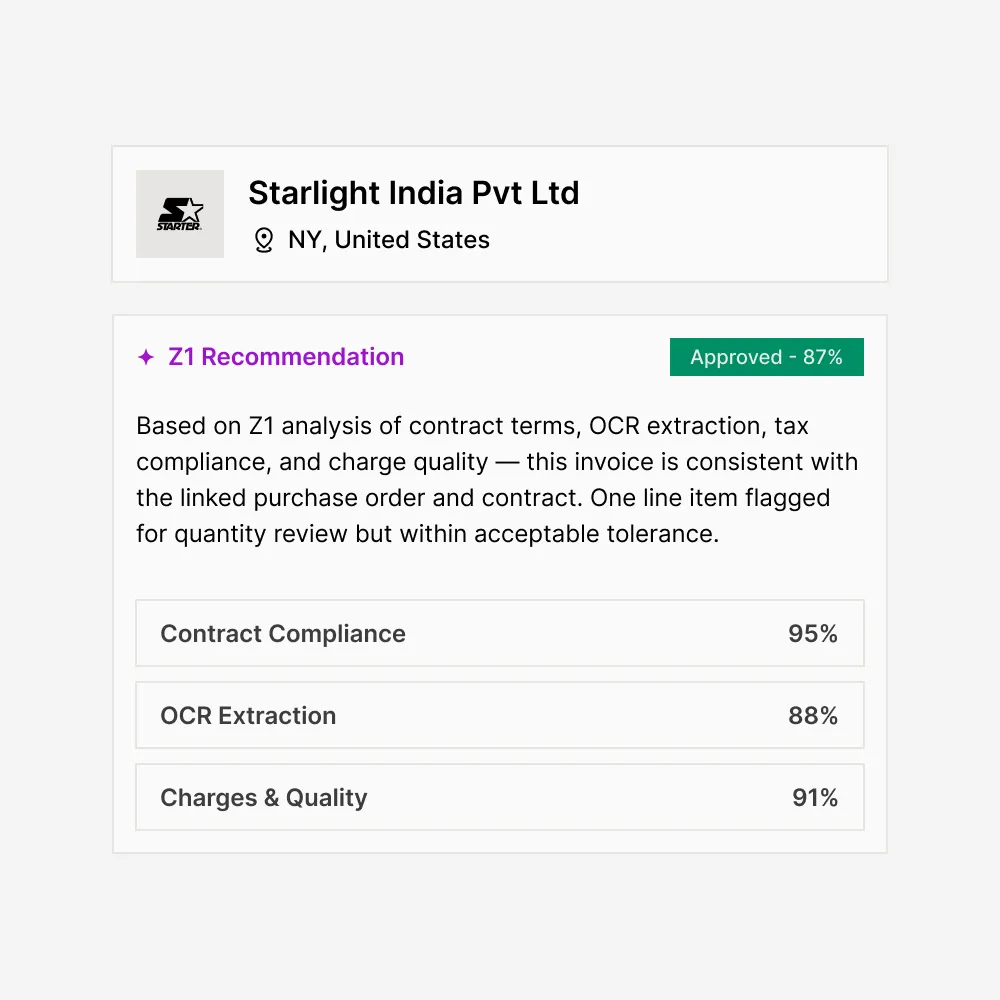Open the Starlight India Pvt Ltd vendor name
This screenshot has width=1000, height=1000.
tap(413, 193)
